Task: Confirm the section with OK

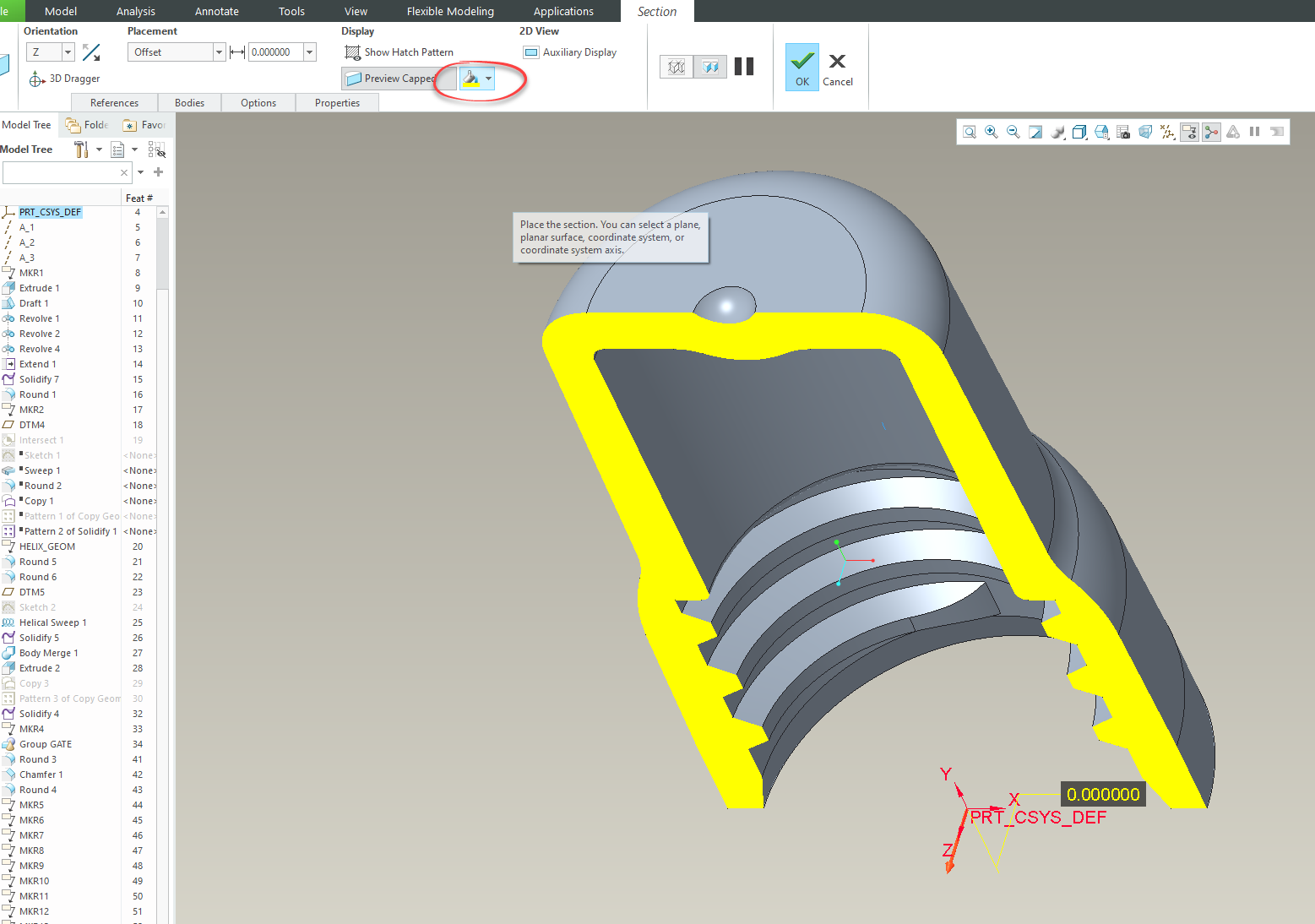Action: (801, 66)
